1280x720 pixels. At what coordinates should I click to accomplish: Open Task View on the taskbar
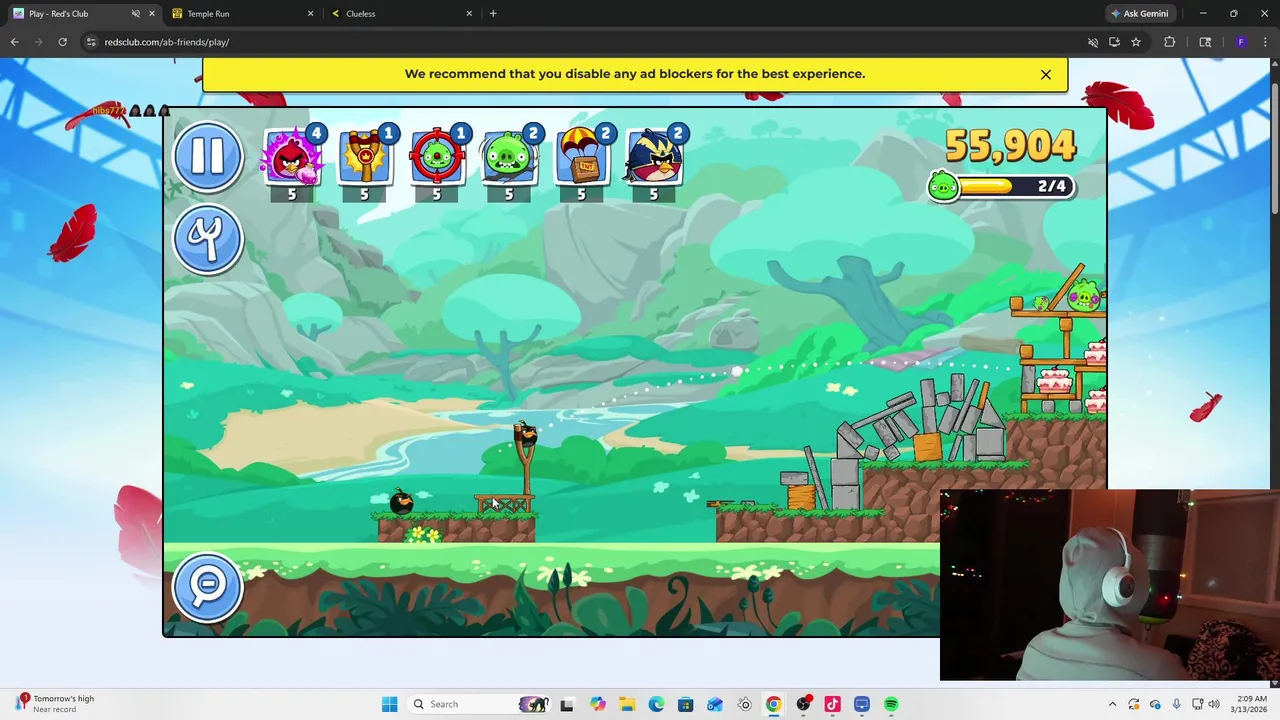click(x=567, y=704)
